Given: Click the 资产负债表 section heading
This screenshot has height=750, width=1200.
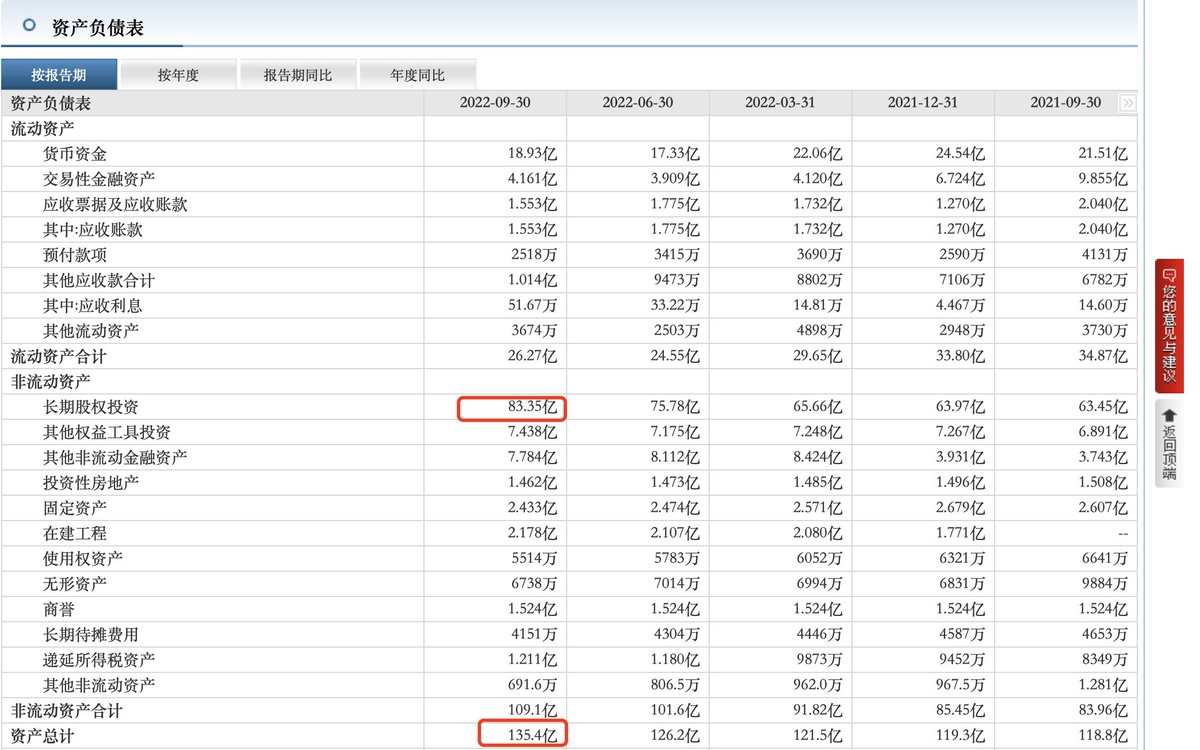Looking at the screenshot, I should click(97, 28).
